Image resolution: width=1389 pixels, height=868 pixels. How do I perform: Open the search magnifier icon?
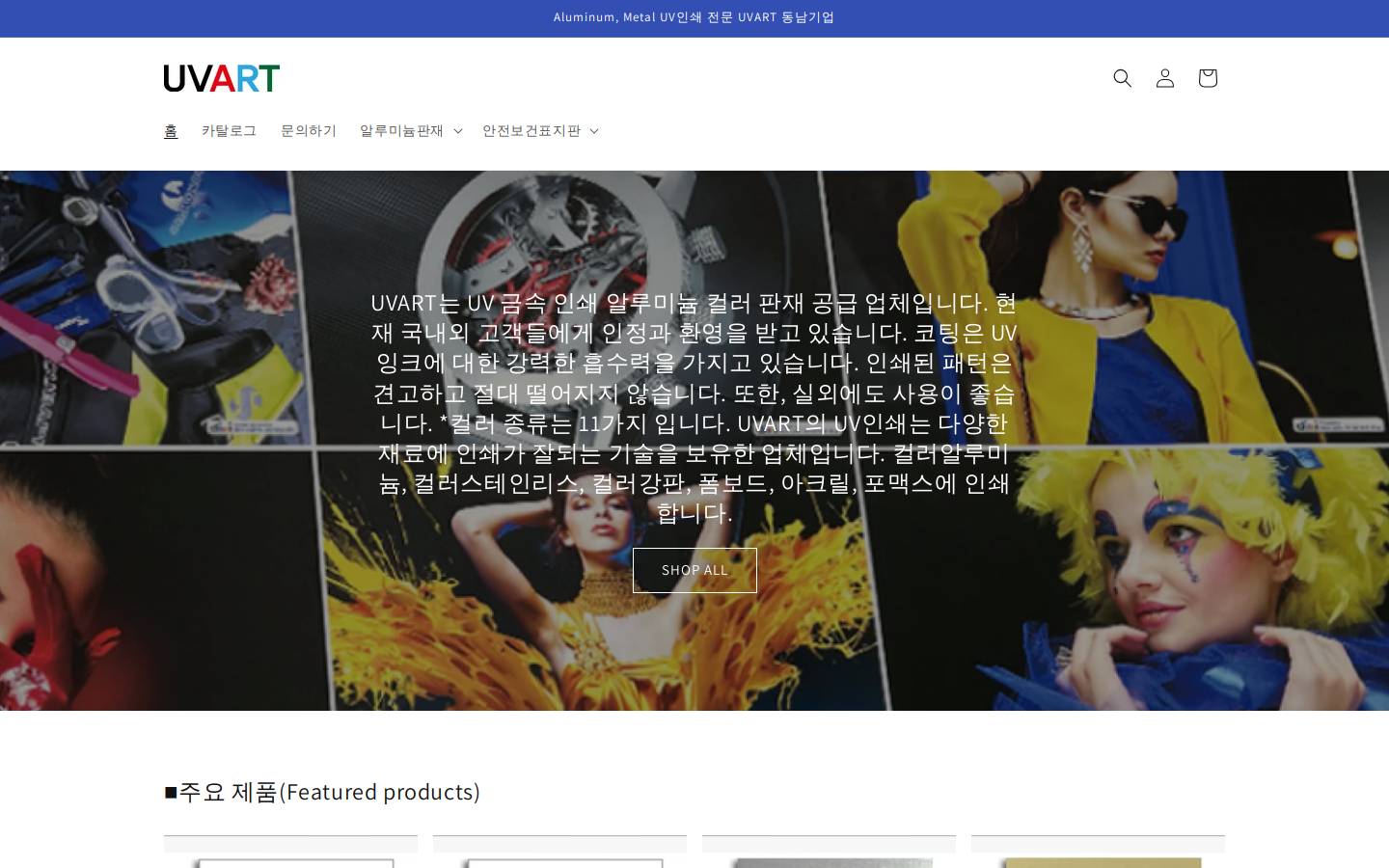(1122, 78)
